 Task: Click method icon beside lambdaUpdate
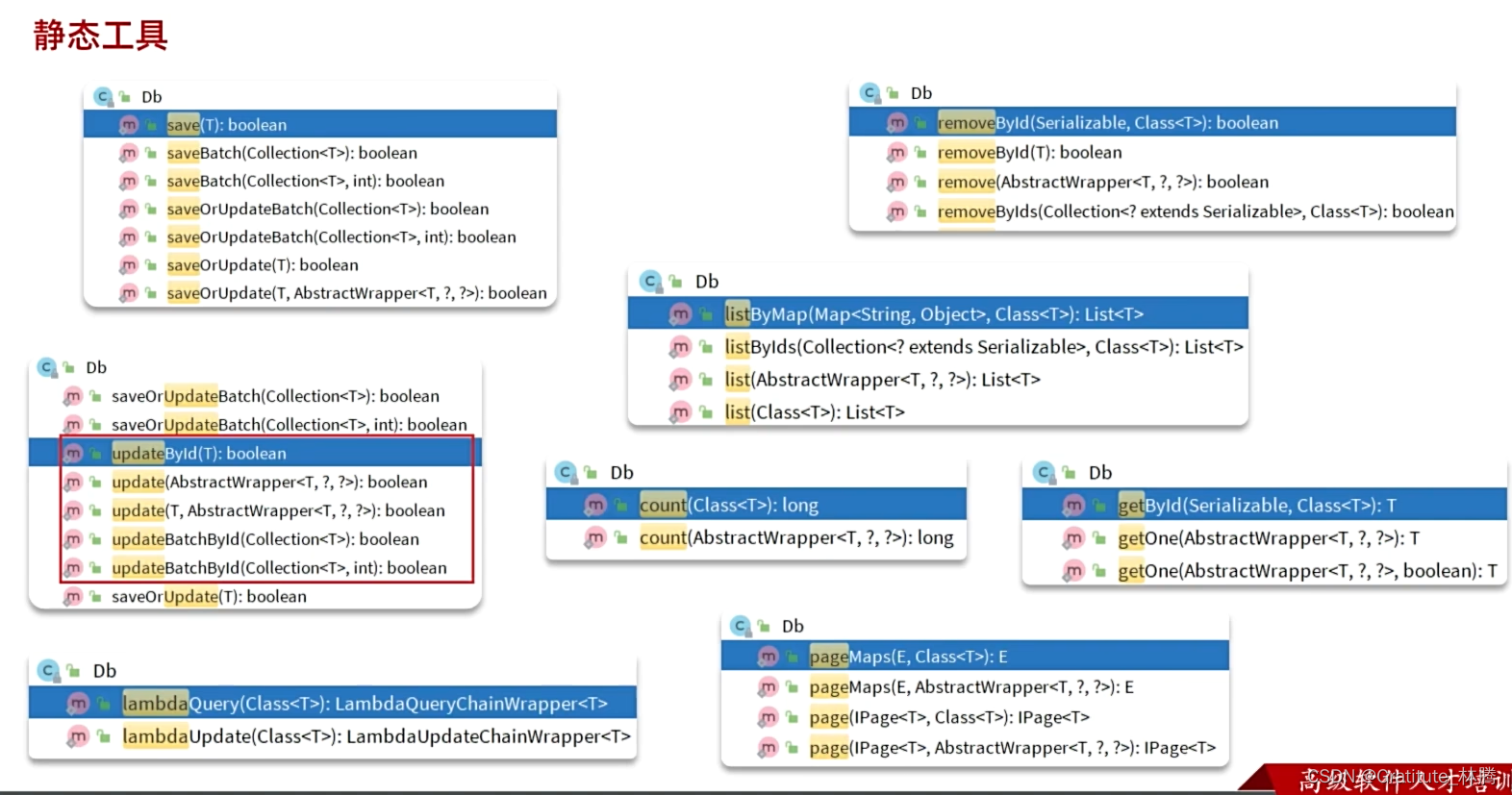click(78, 736)
